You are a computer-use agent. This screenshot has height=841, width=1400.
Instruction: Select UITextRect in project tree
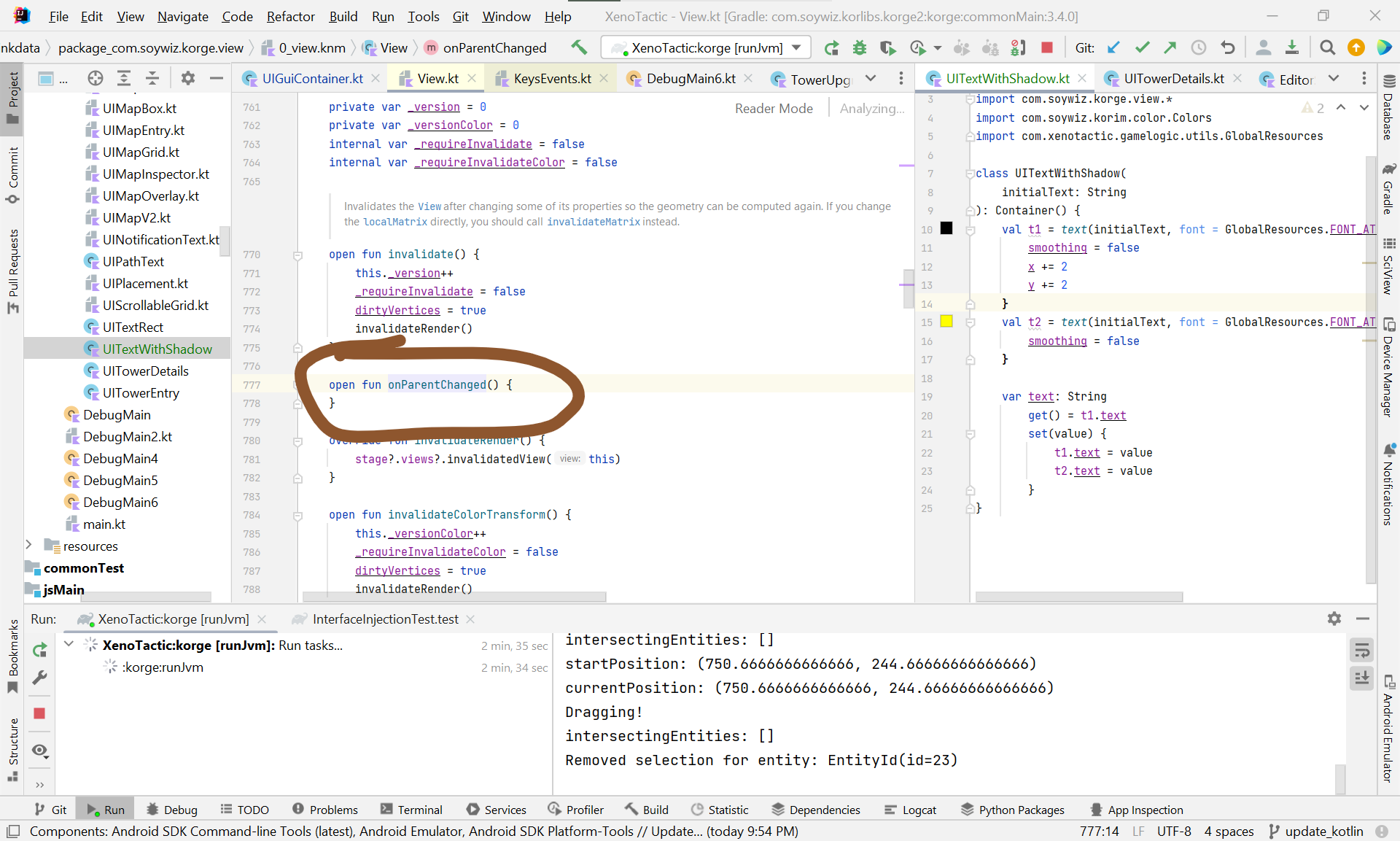click(133, 328)
